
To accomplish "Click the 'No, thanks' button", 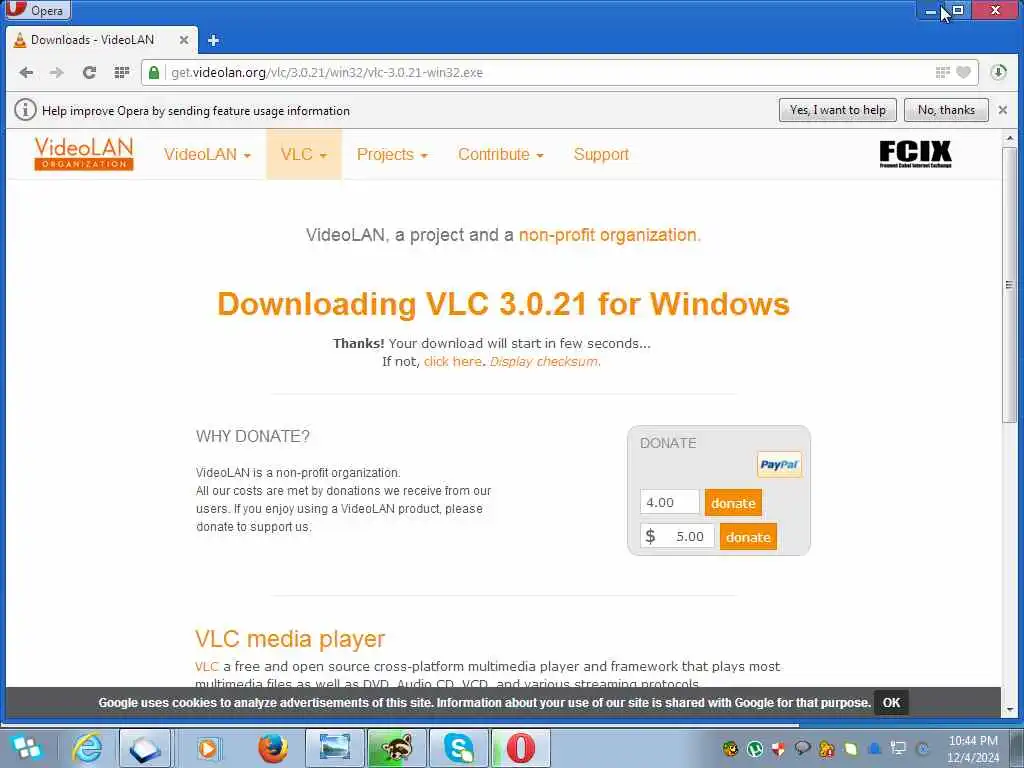I will pyautogui.click(x=946, y=110).
